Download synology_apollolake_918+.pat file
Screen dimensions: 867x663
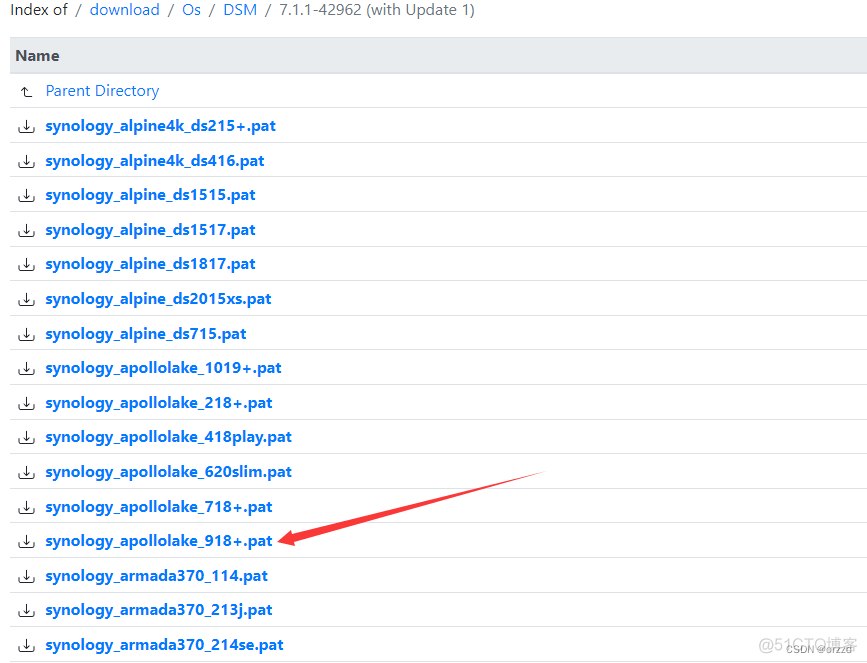tap(159, 541)
